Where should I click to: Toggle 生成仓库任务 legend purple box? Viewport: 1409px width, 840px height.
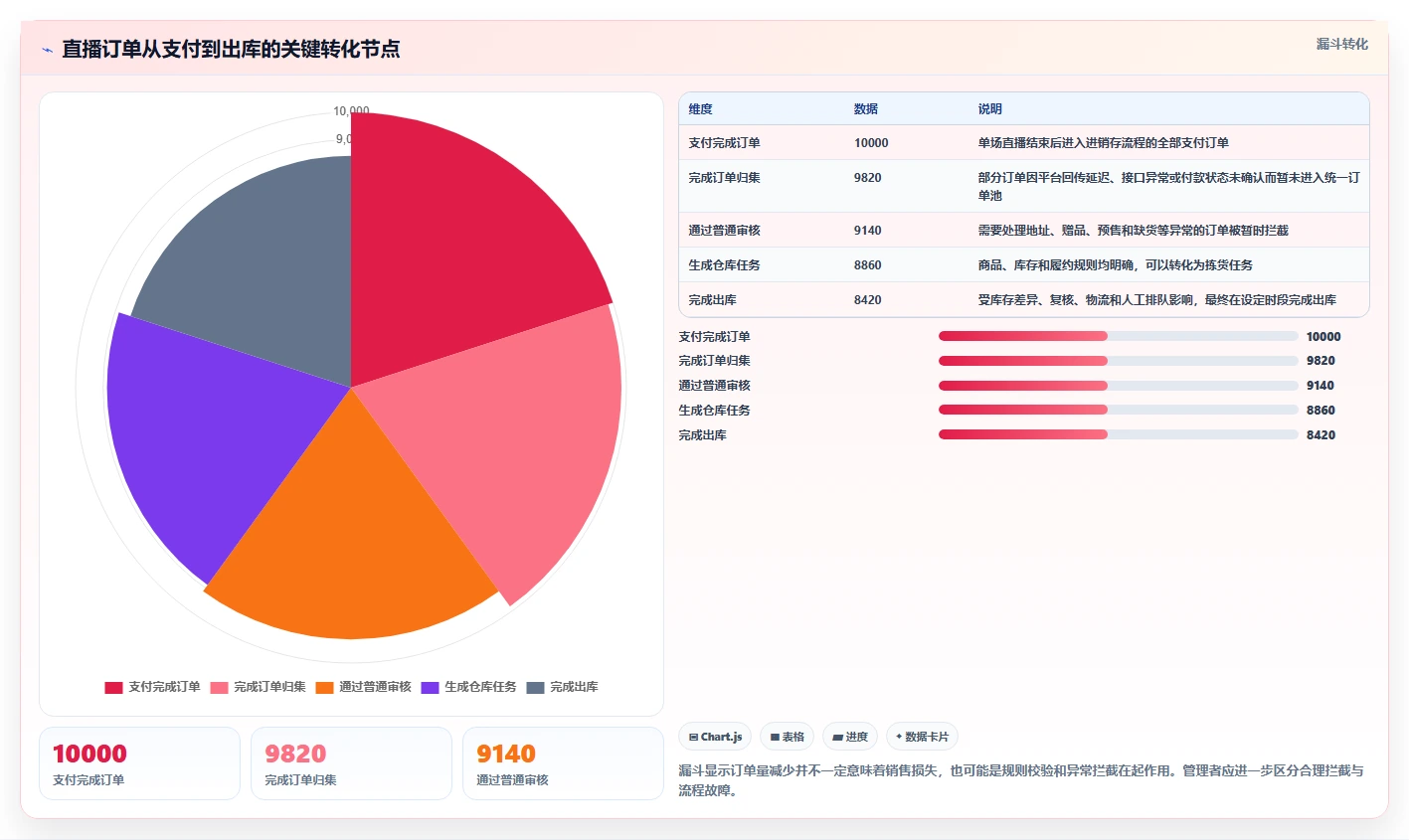pos(430,688)
